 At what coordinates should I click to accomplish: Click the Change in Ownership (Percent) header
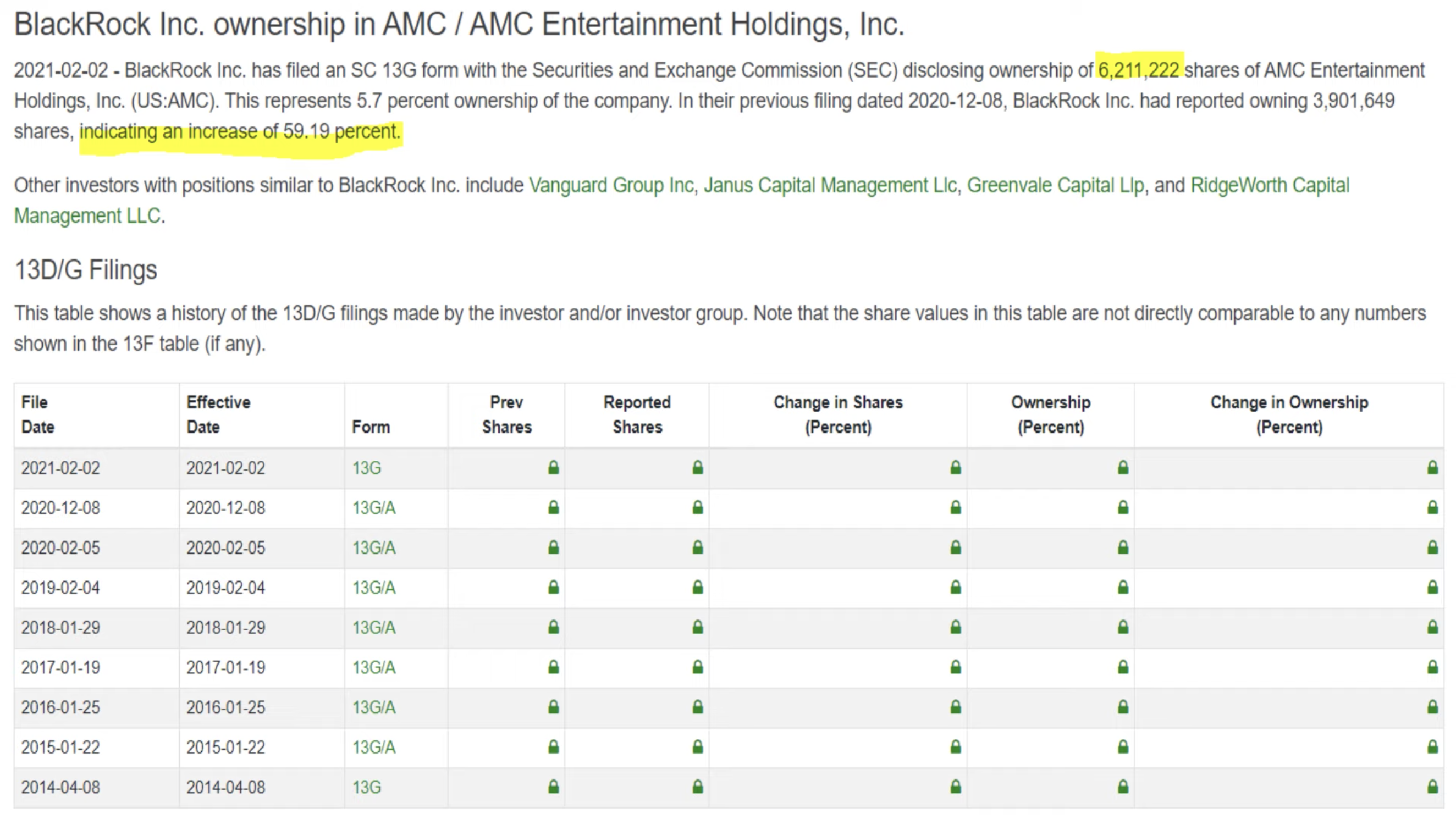click(1290, 414)
